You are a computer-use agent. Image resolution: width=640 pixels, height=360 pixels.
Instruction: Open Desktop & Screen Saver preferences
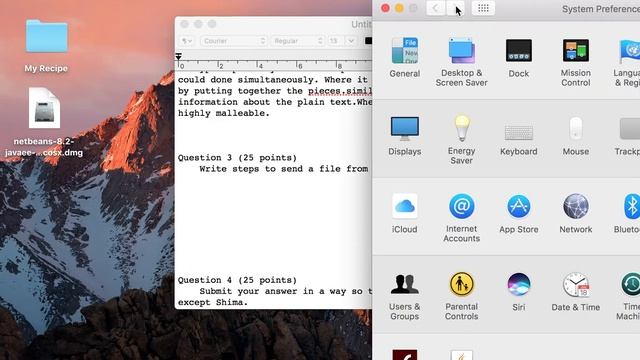coord(462,62)
